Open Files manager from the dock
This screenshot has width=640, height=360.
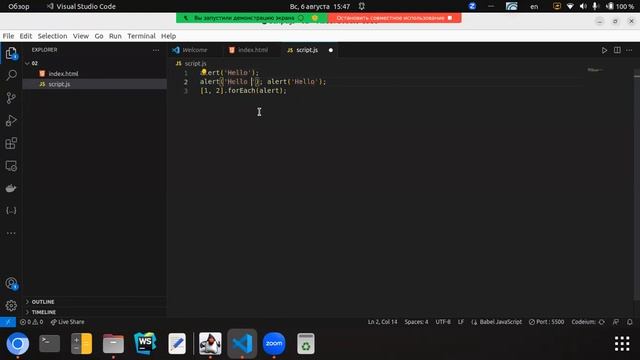(113, 343)
